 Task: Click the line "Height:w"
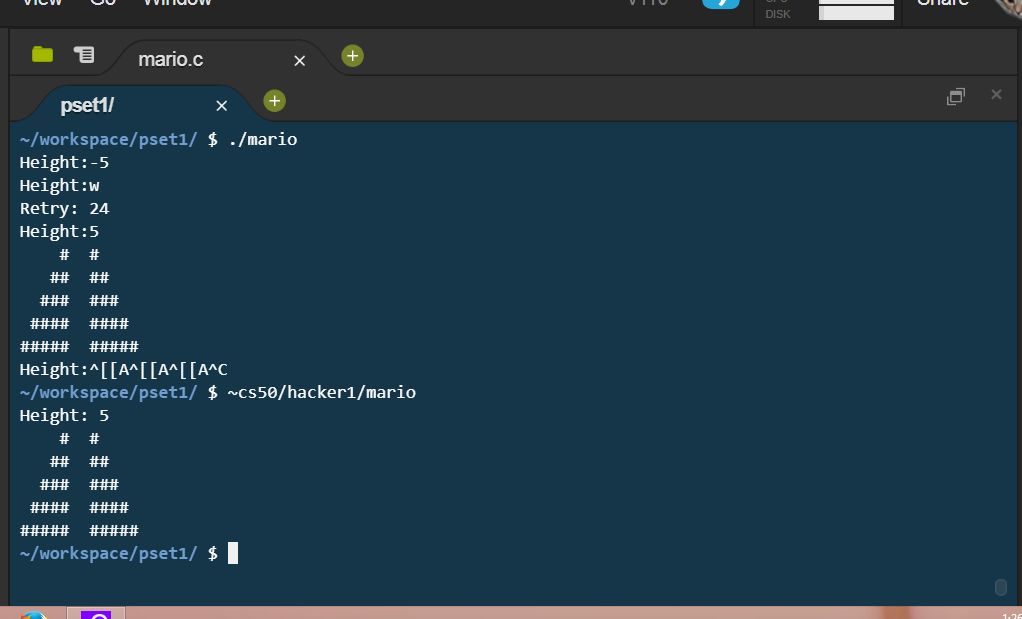(x=59, y=186)
